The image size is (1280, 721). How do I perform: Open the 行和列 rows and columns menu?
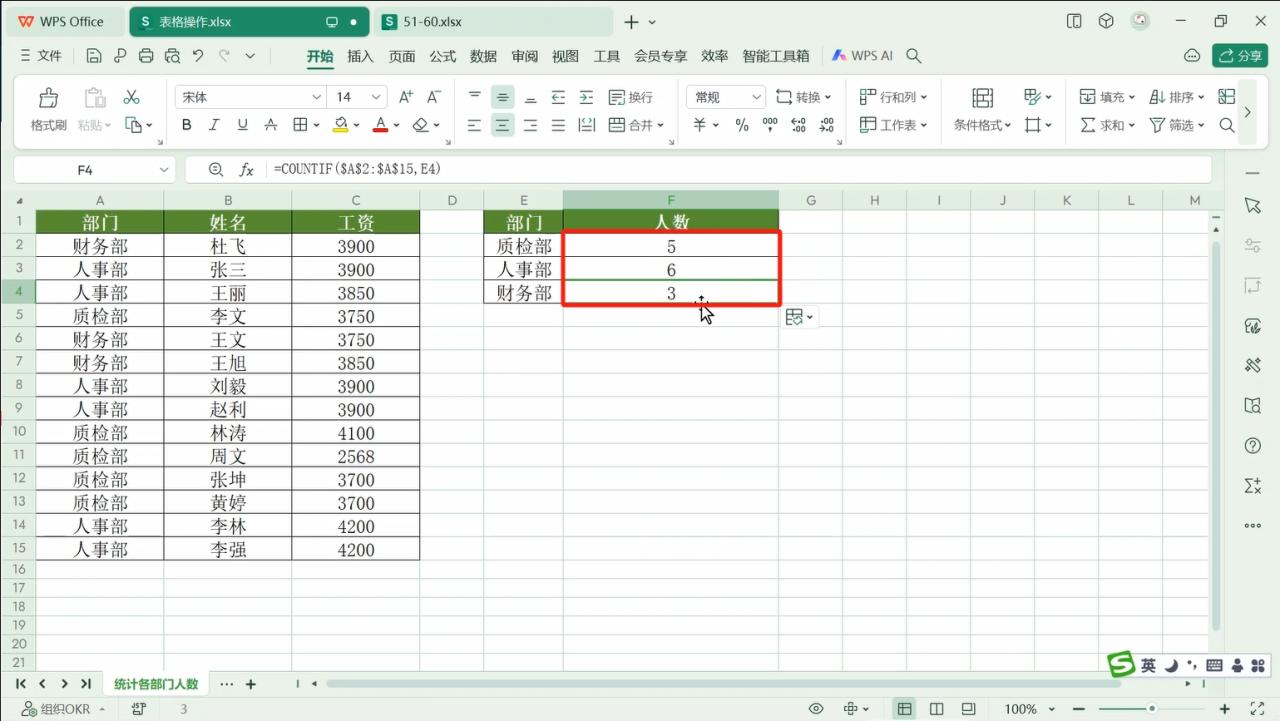893,97
